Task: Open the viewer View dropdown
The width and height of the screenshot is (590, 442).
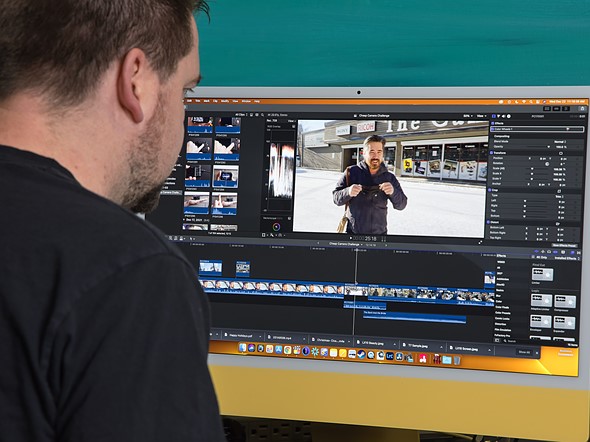Action: point(481,116)
